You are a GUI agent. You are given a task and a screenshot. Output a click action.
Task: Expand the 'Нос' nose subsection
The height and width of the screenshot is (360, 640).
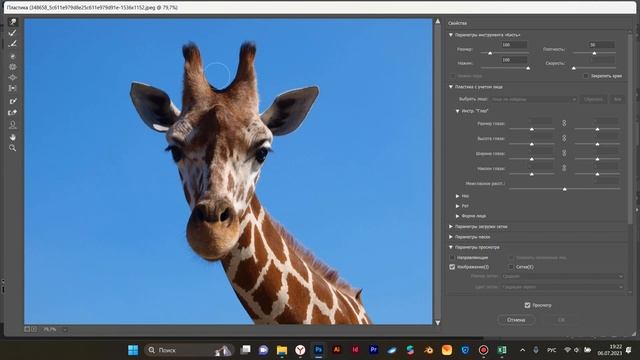(458, 196)
